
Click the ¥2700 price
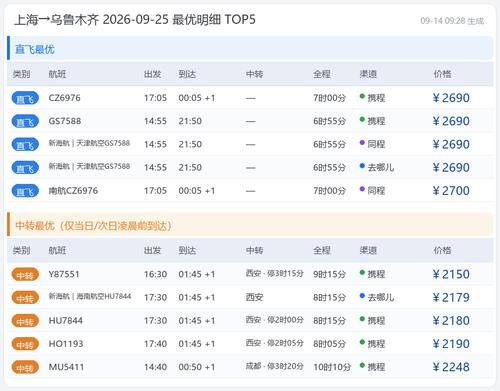click(451, 191)
